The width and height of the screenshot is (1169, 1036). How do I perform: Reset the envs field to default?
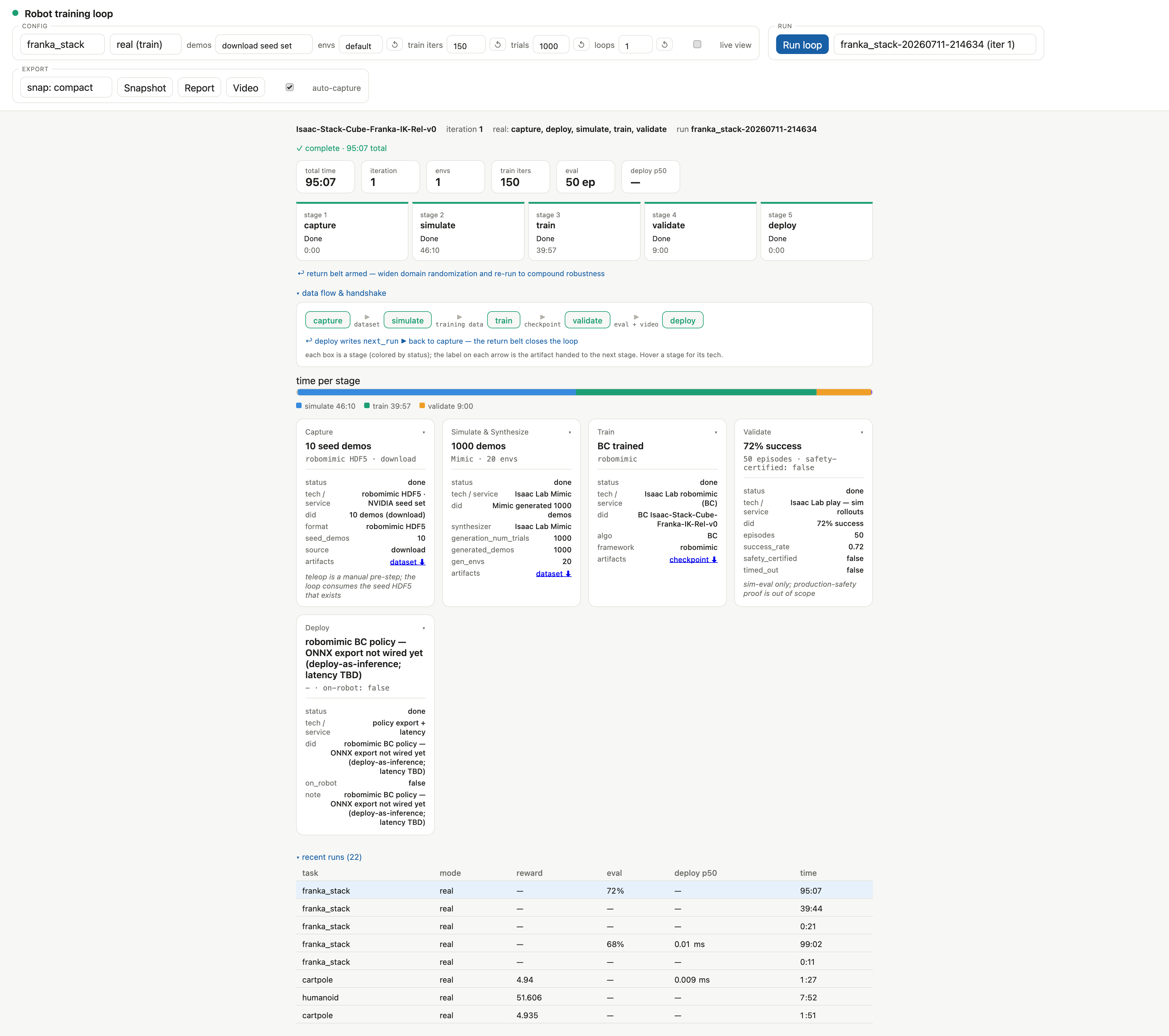click(x=395, y=44)
